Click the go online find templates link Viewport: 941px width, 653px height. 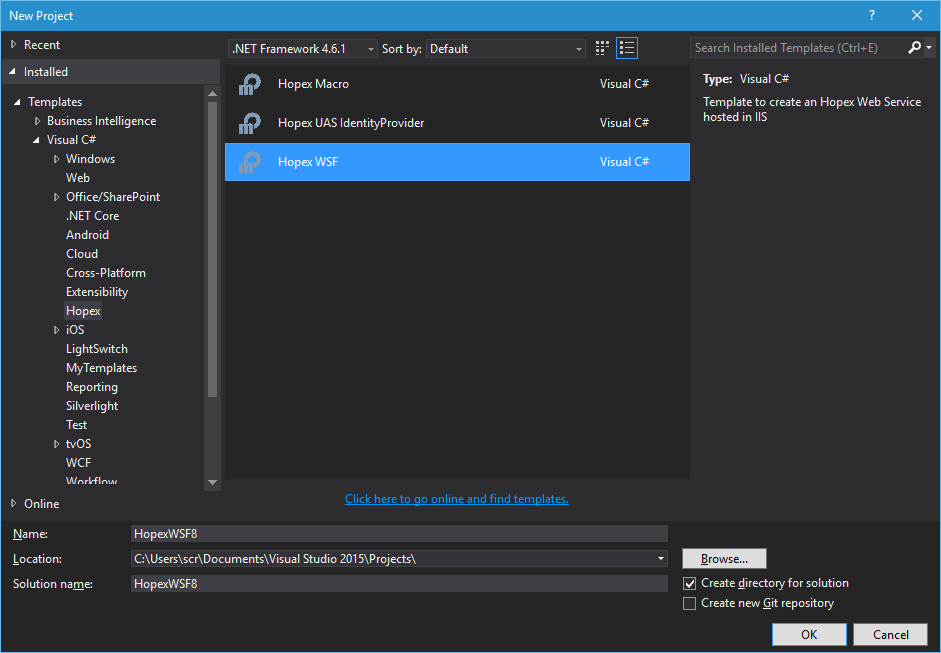[456, 499]
